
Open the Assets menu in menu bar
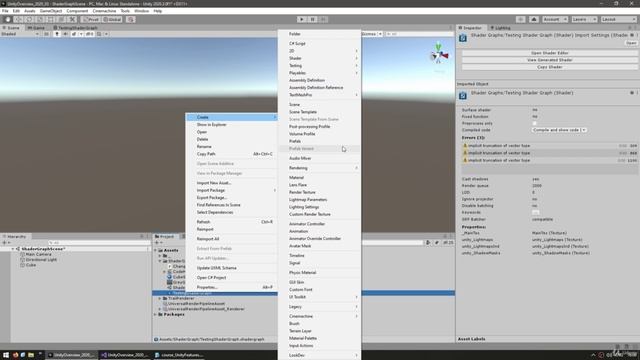click(x=29, y=11)
